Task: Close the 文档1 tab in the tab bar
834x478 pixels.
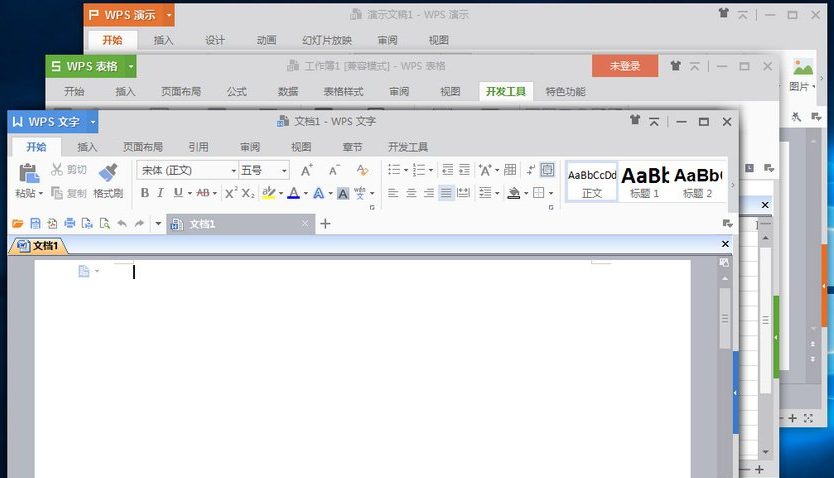Action: 305,223
